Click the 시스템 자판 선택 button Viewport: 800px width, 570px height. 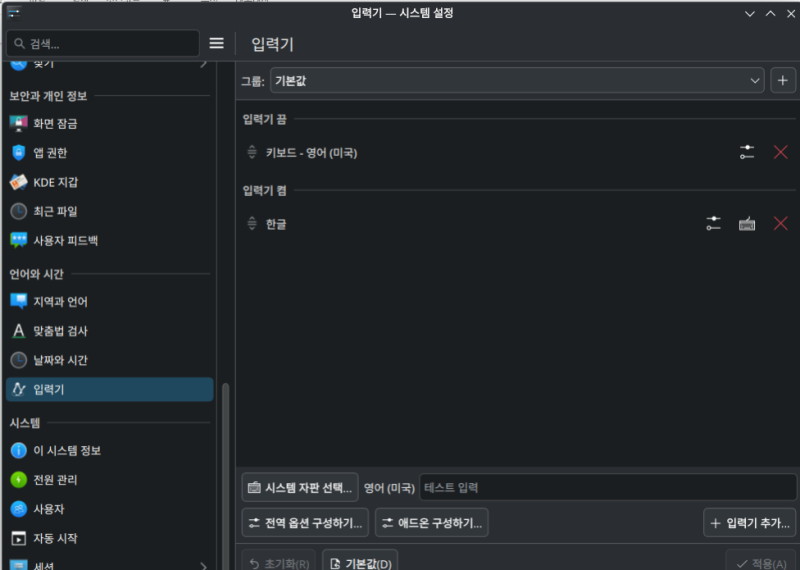click(x=300, y=488)
